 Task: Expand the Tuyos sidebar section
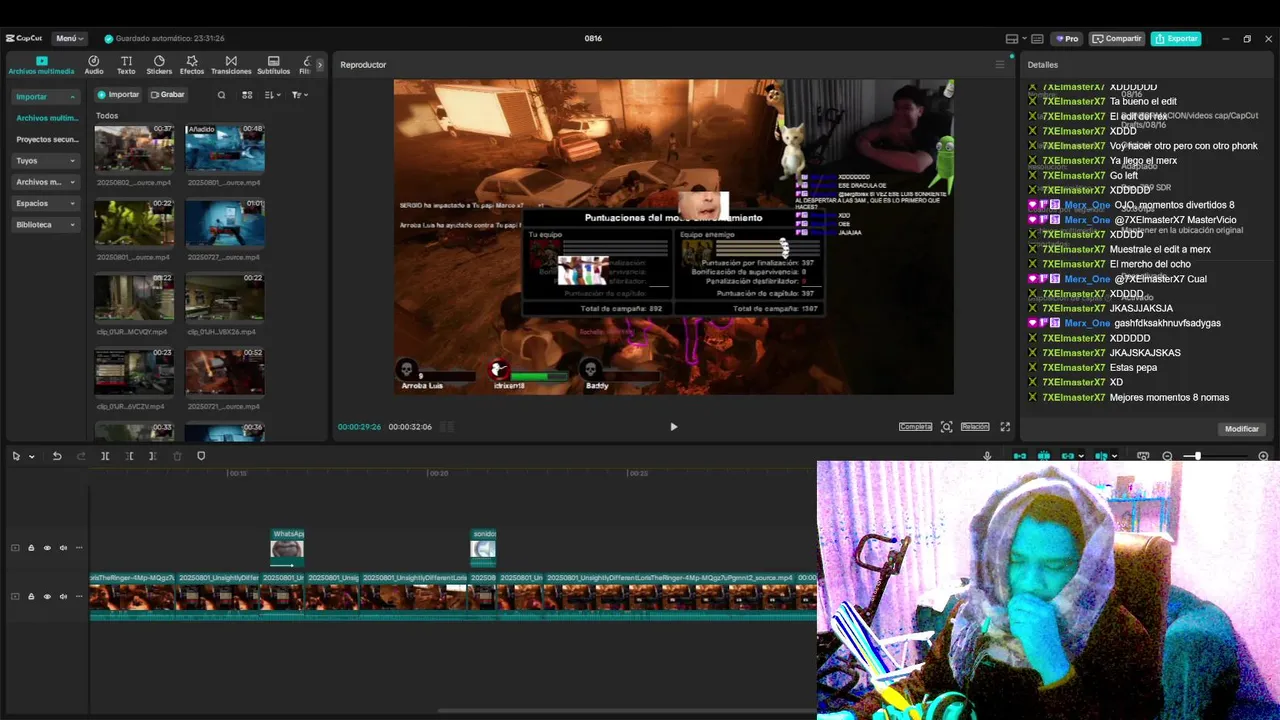pyautogui.click(x=46, y=161)
